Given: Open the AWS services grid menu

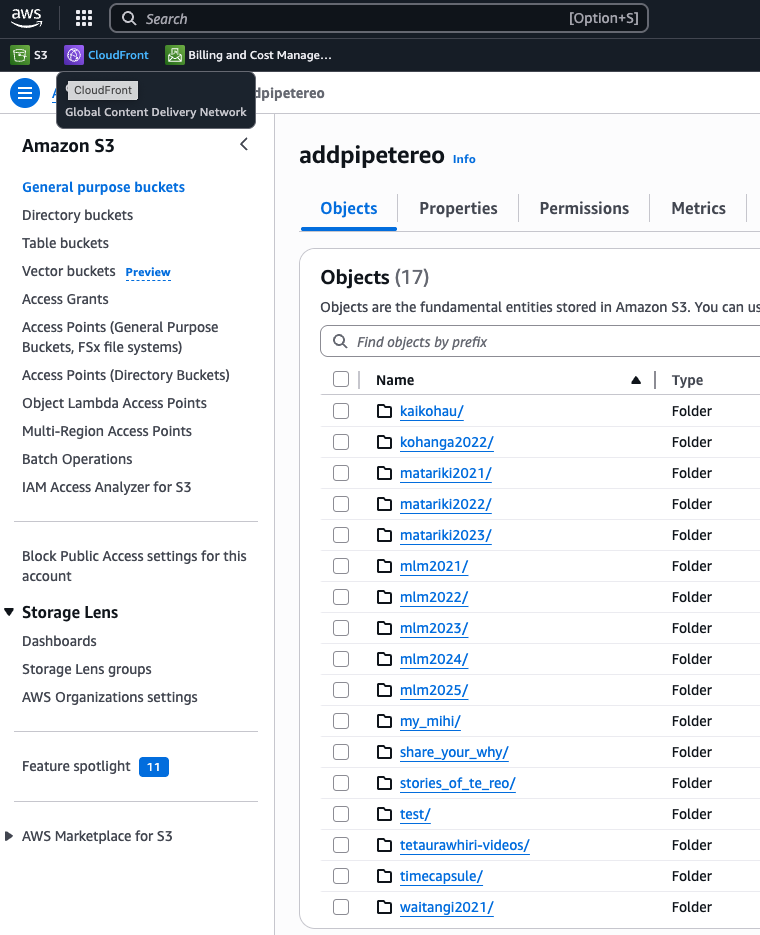Looking at the screenshot, I should tap(84, 18).
